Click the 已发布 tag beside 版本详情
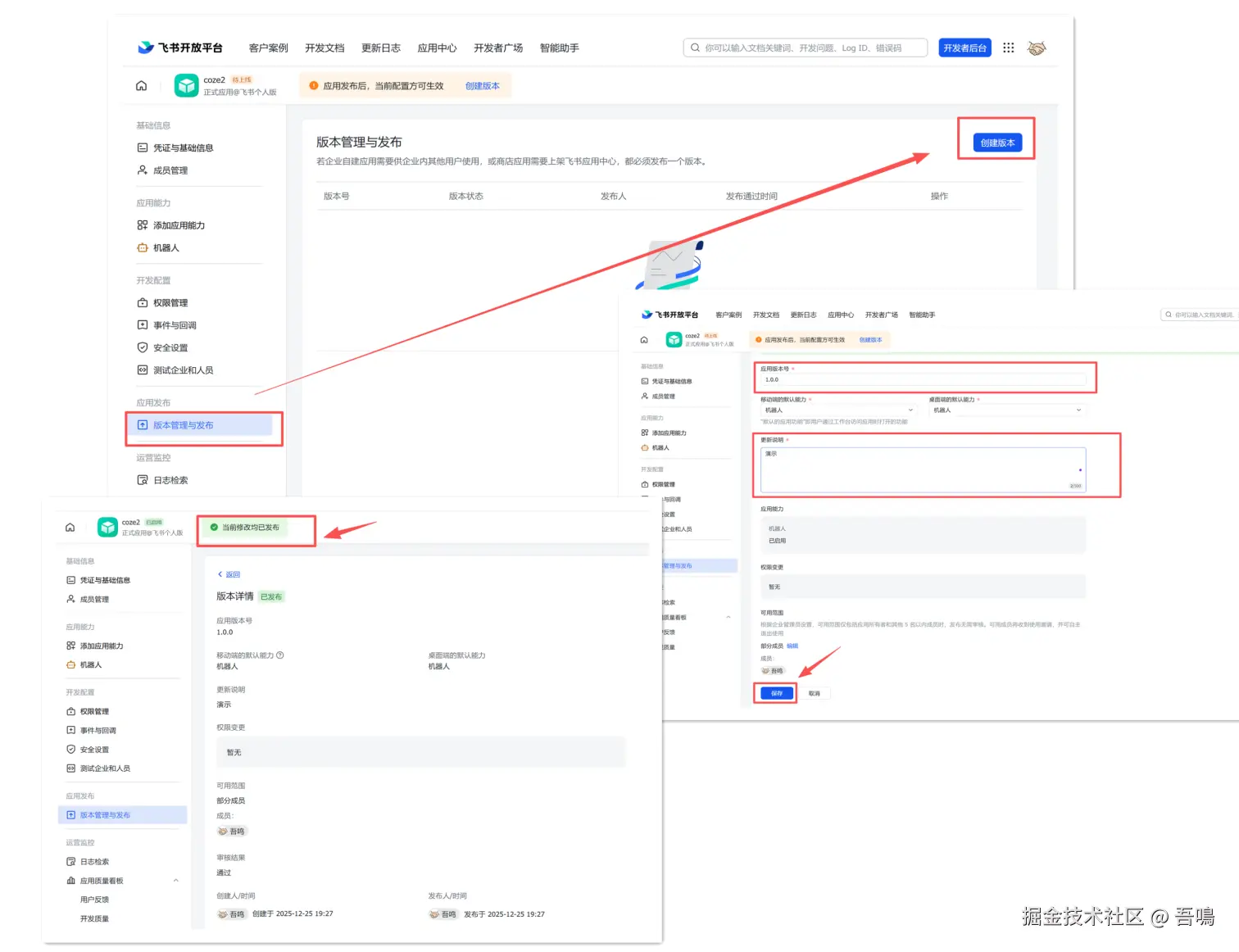Image resolution: width=1239 pixels, height=952 pixels. (x=271, y=596)
